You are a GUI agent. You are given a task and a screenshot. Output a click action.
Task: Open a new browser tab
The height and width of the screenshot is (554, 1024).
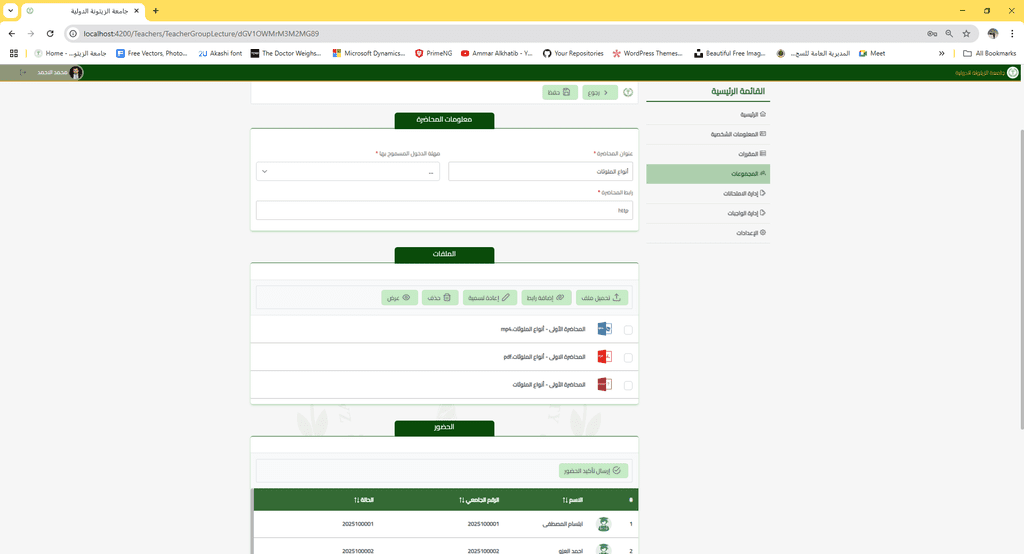(x=155, y=10)
